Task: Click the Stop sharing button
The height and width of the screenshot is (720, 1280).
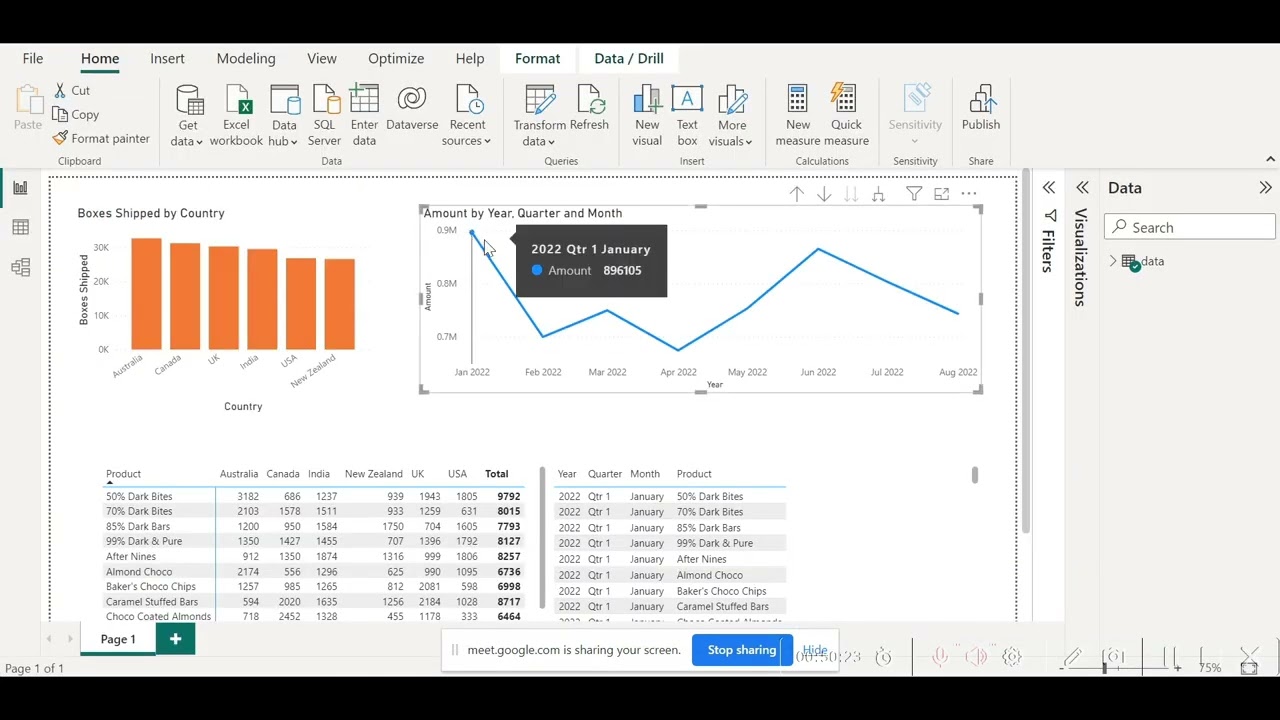Action: click(742, 650)
